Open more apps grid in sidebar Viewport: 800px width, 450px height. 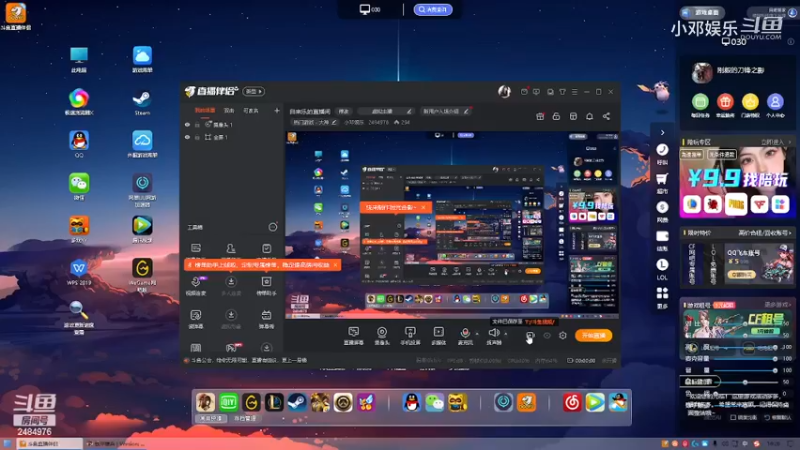pos(662,297)
